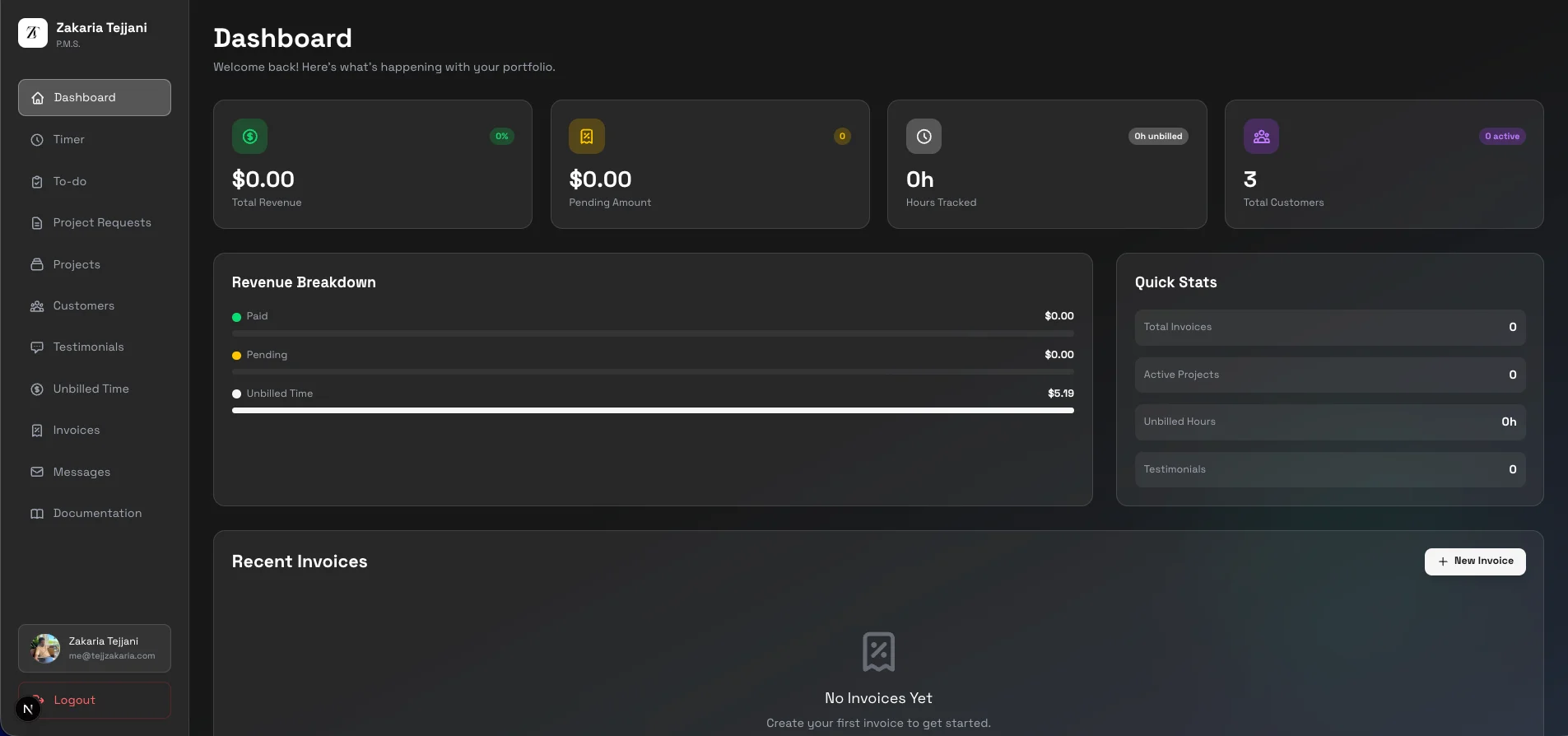
Task: Click the clock Hours Tracked icon
Action: (924, 137)
